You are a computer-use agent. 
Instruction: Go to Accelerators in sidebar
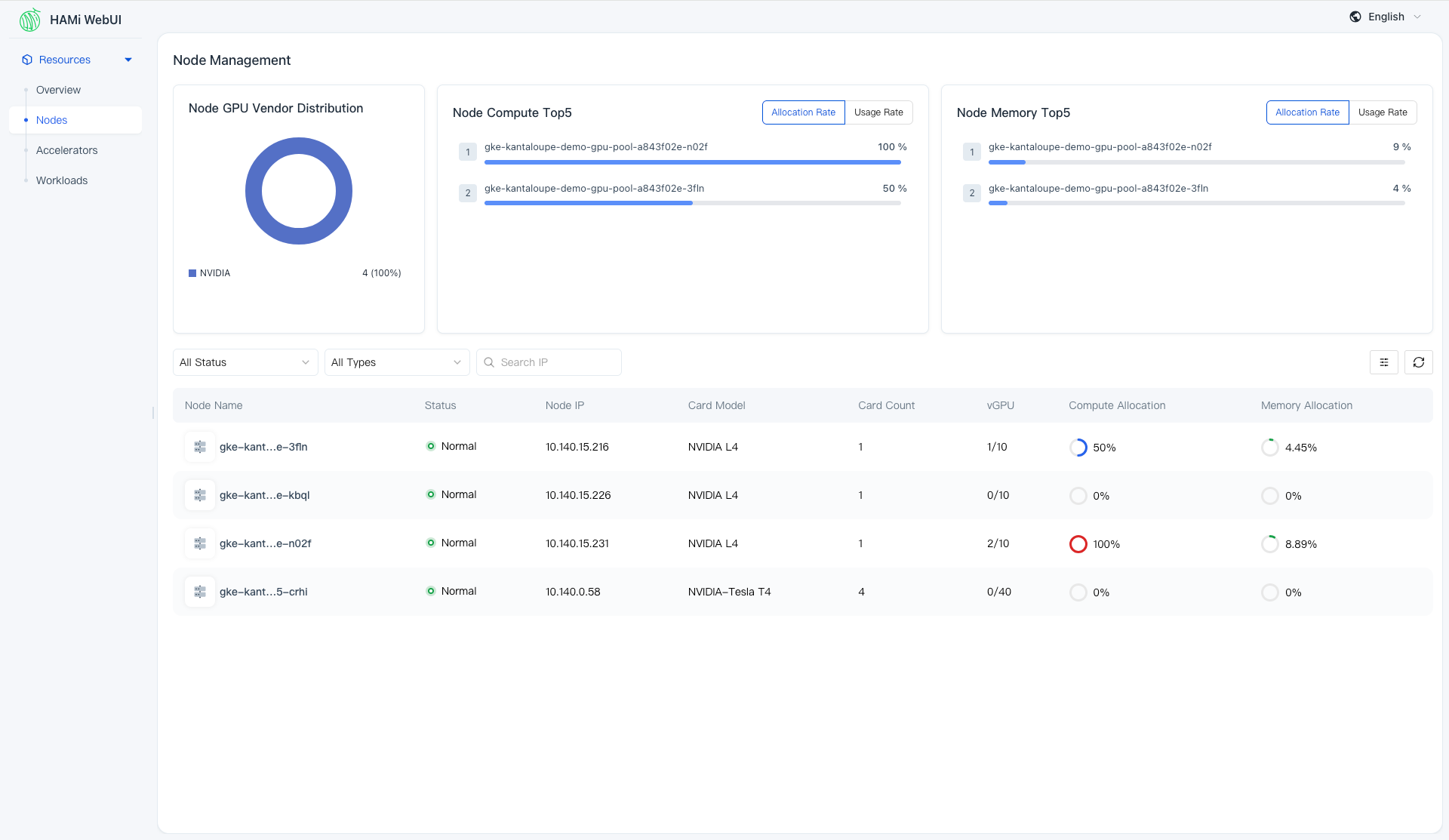tap(66, 150)
